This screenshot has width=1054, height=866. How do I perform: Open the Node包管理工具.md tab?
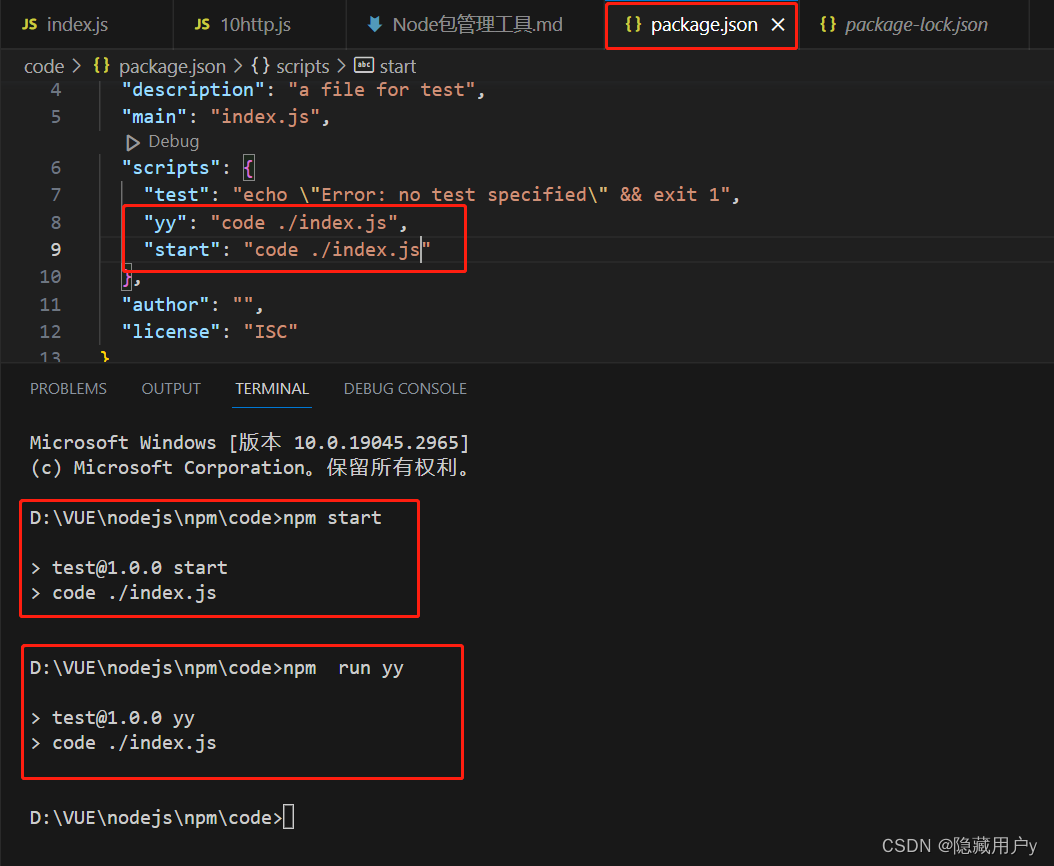[476, 25]
